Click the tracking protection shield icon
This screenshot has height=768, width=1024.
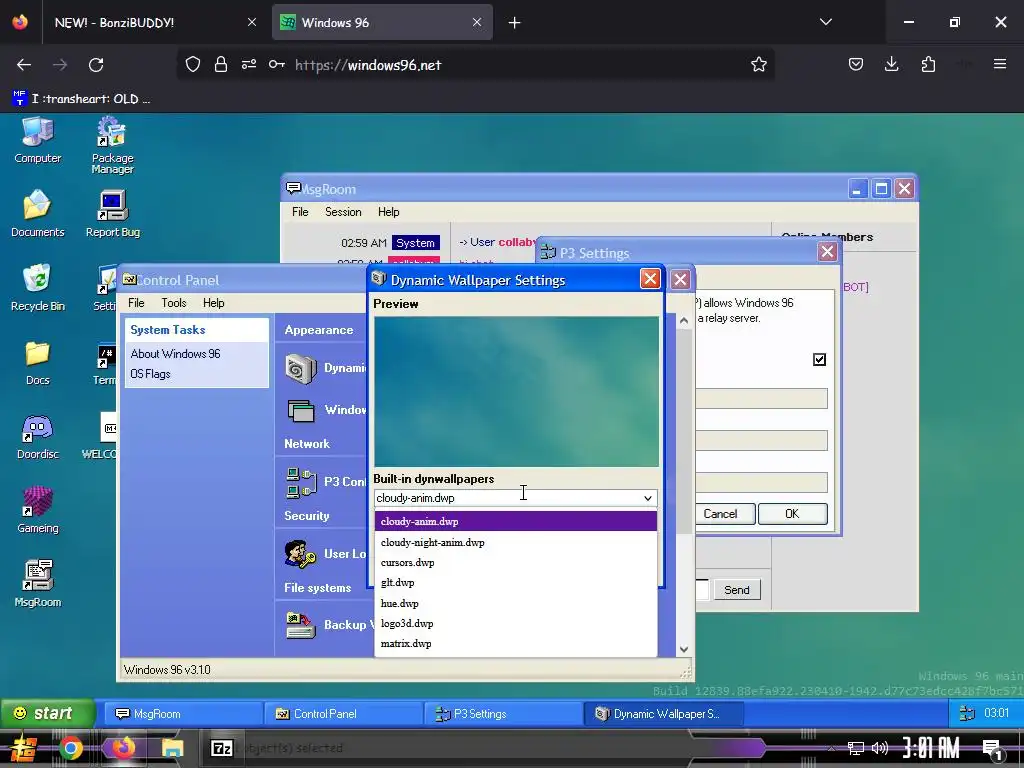[193, 64]
